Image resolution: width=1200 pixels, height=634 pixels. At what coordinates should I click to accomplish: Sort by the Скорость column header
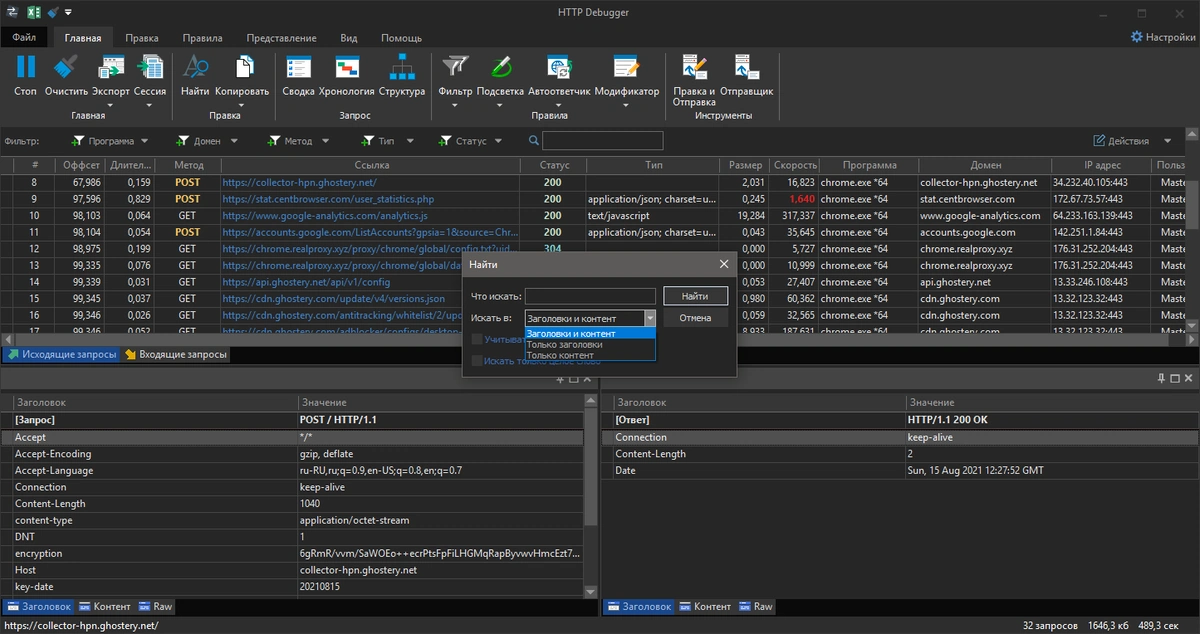point(795,165)
